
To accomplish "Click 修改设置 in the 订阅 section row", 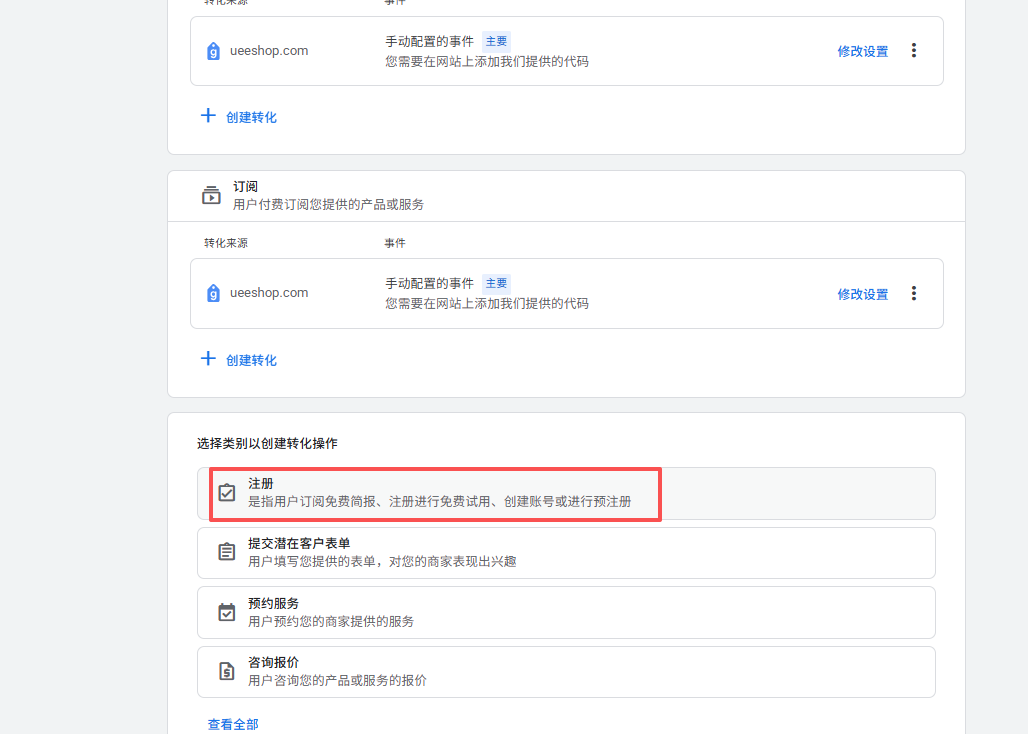I will point(862,294).
